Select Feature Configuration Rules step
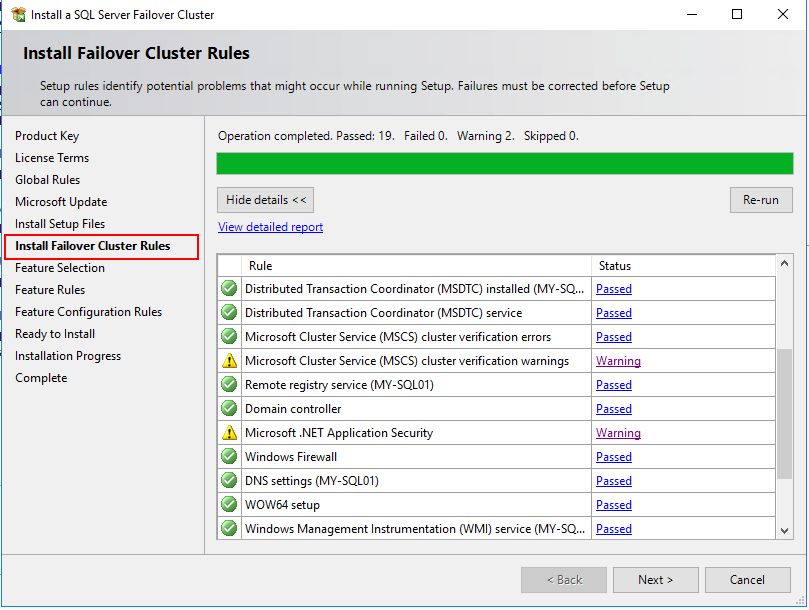The width and height of the screenshot is (809, 610). pyautogui.click(x=88, y=312)
